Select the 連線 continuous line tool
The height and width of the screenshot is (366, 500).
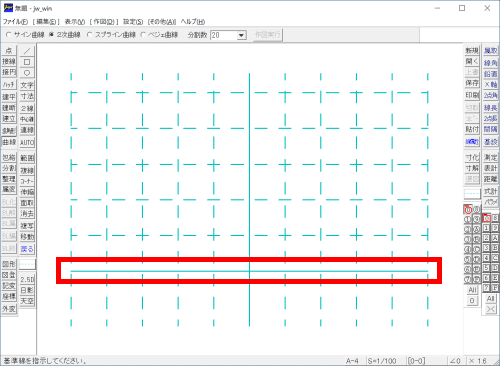pyautogui.click(x=27, y=130)
